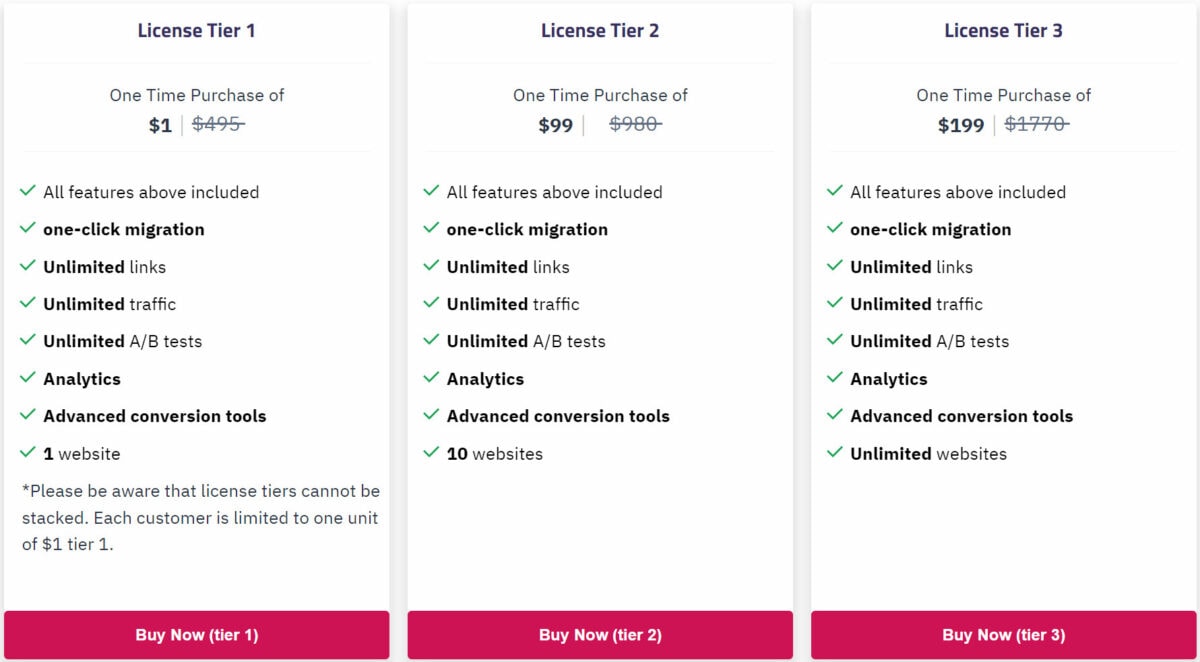Click the checkmark next to Unlimited links in Tier 2
Image resolution: width=1200 pixels, height=662 pixels.
coord(431,266)
